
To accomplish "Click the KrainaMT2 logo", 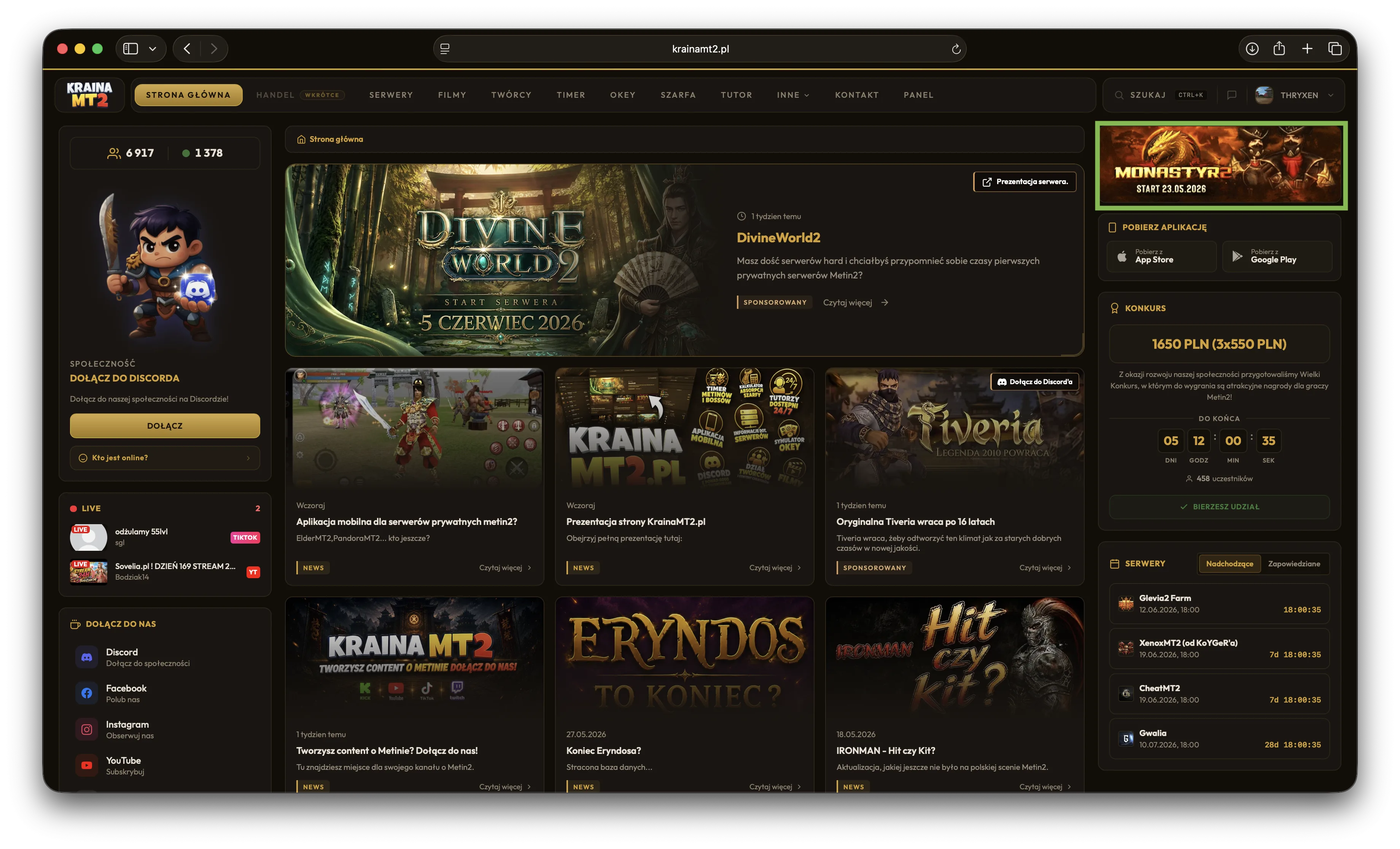I will [x=89, y=95].
